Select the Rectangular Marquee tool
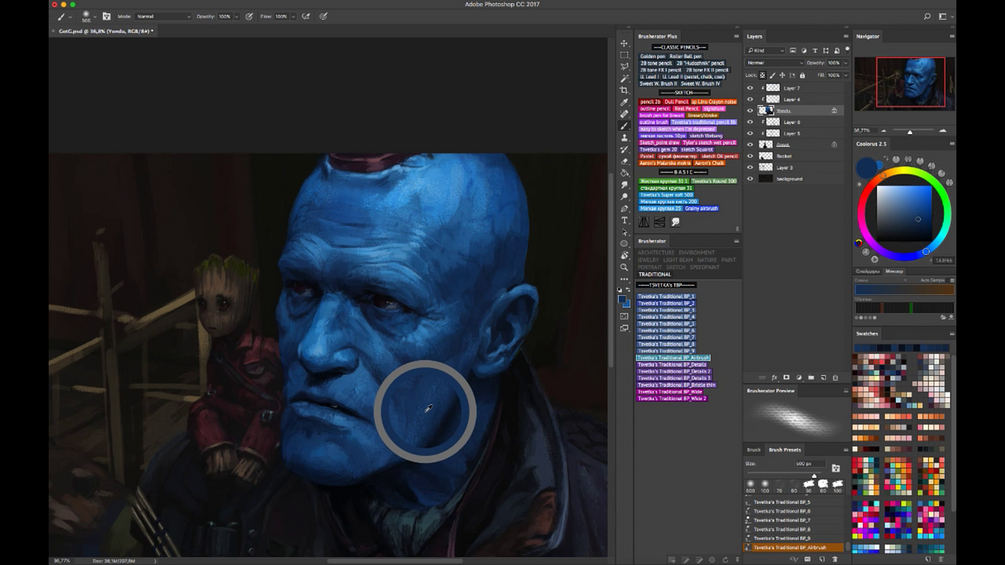Viewport: 1005px width, 565px height. point(624,55)
